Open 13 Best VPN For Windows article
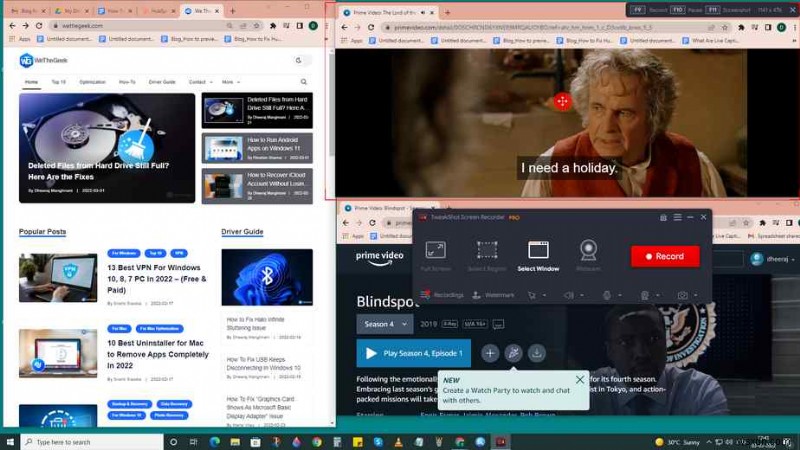Viewport: 800px width, 450px height. coord(157,279)
